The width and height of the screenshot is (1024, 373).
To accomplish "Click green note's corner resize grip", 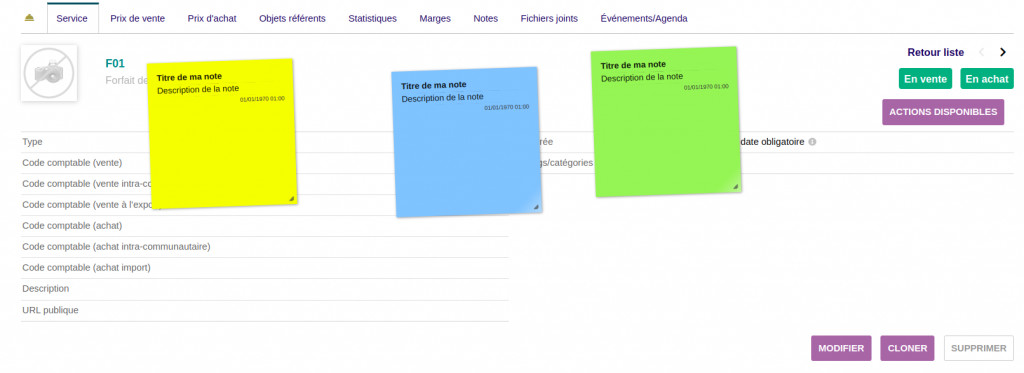I will pos(735,186).
